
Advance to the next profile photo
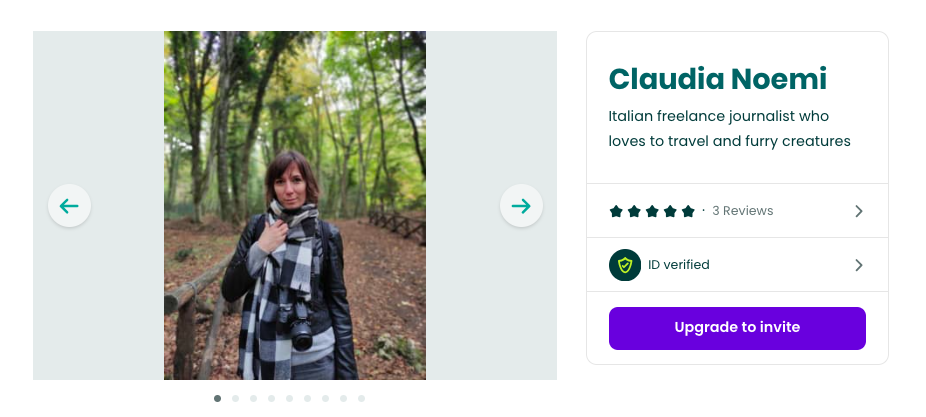pos(521,206)
